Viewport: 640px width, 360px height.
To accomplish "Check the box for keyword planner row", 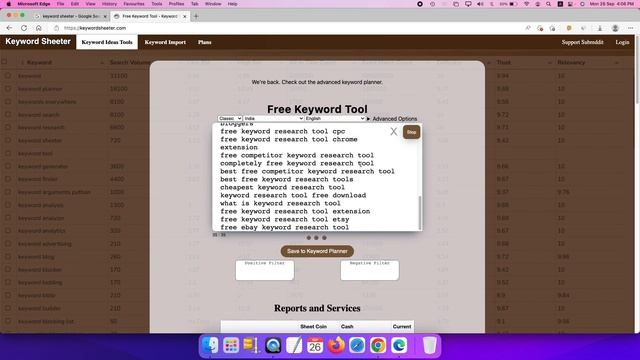I will pos(8,89).
